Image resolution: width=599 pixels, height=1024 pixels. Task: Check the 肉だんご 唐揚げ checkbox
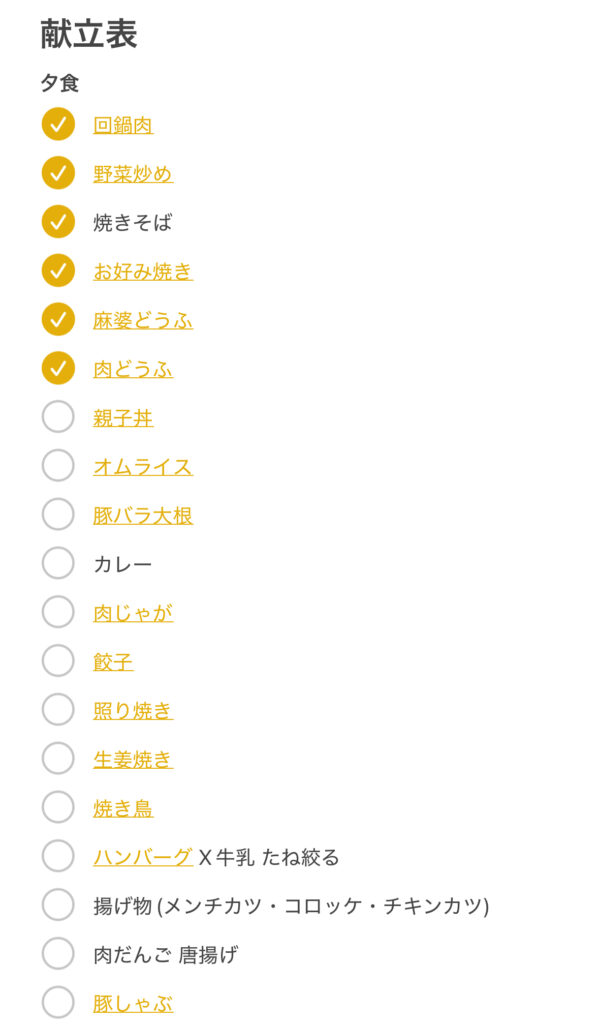tap(58, 953)
